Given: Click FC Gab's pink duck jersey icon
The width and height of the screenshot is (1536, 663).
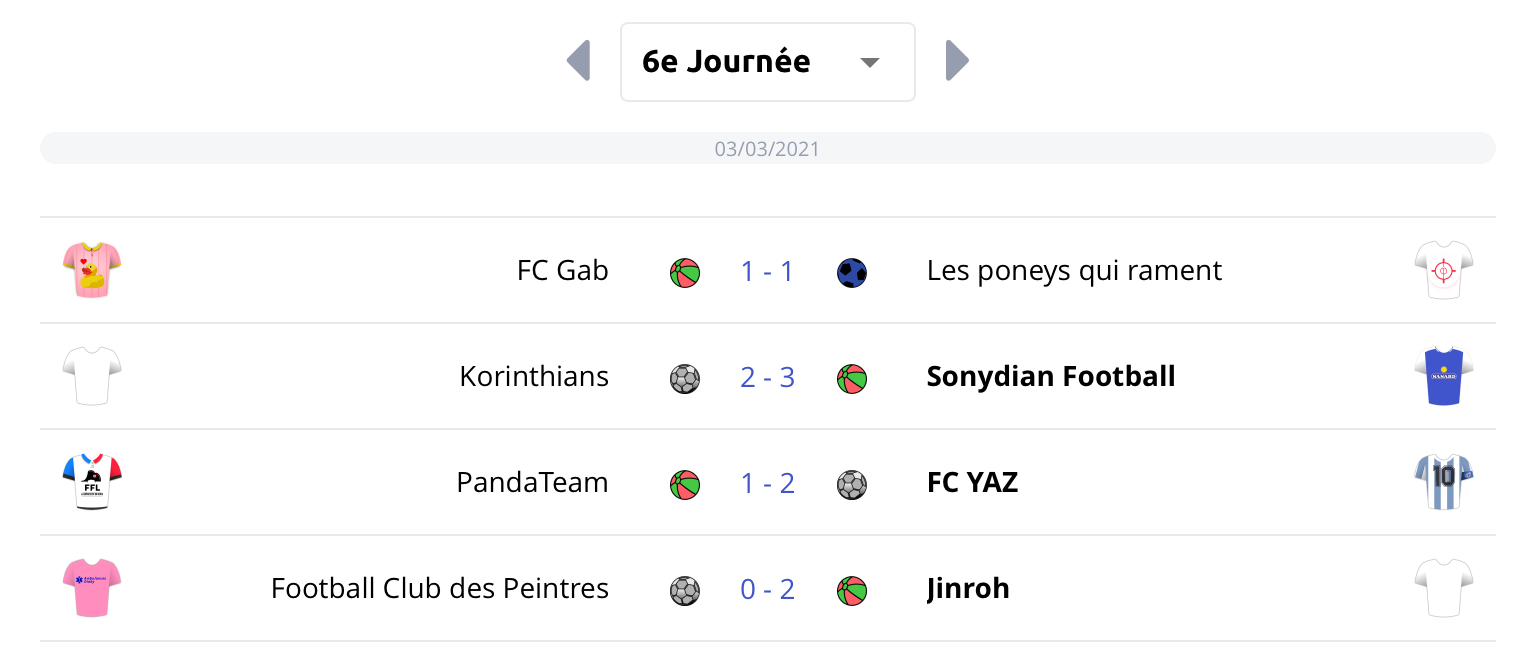Looking at the screenshot, I should point(92,271).
